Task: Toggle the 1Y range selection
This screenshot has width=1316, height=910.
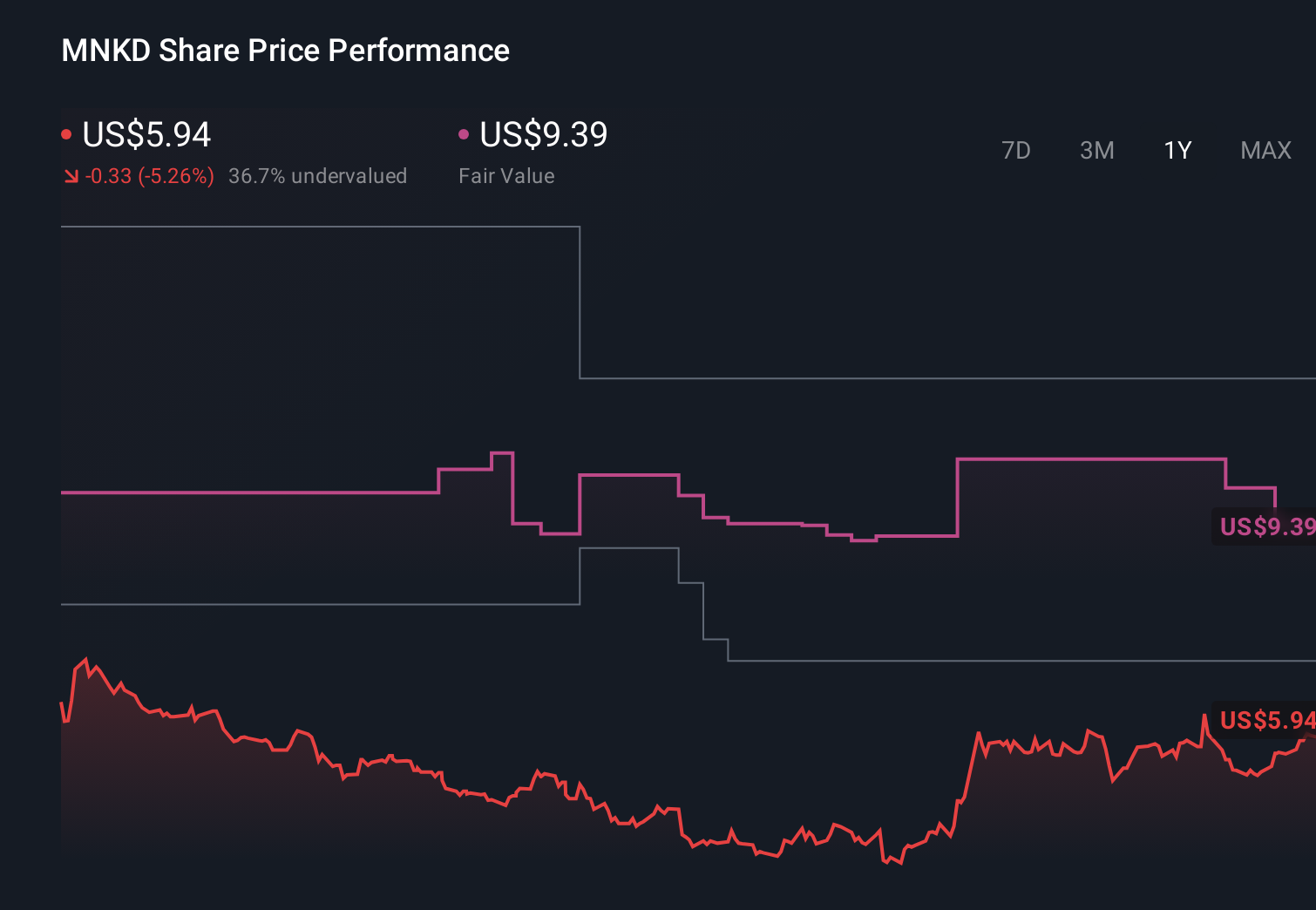Action: 1177,150
